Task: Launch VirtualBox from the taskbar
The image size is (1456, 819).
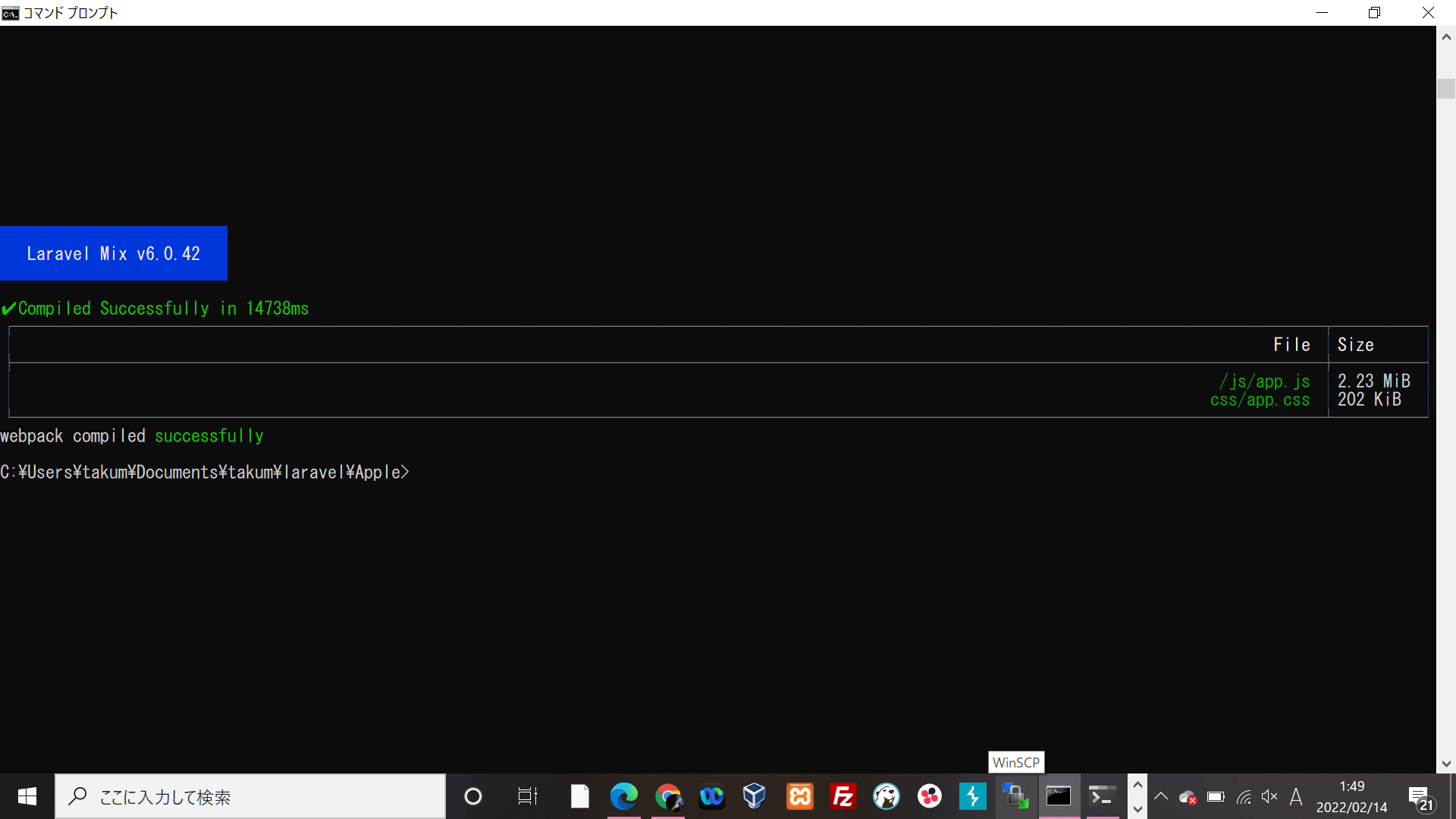Action: coord(755,796)
